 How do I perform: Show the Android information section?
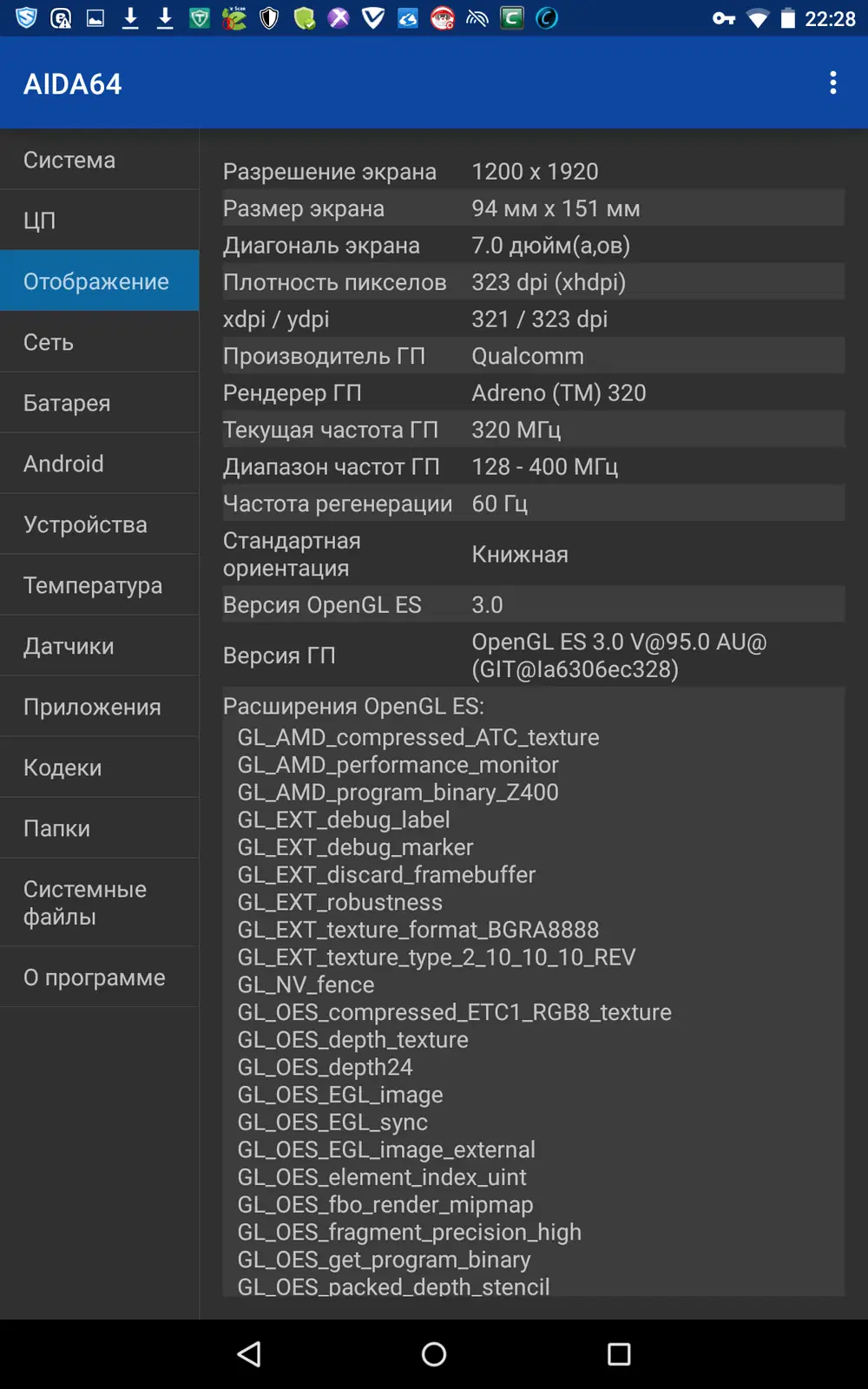99,464
